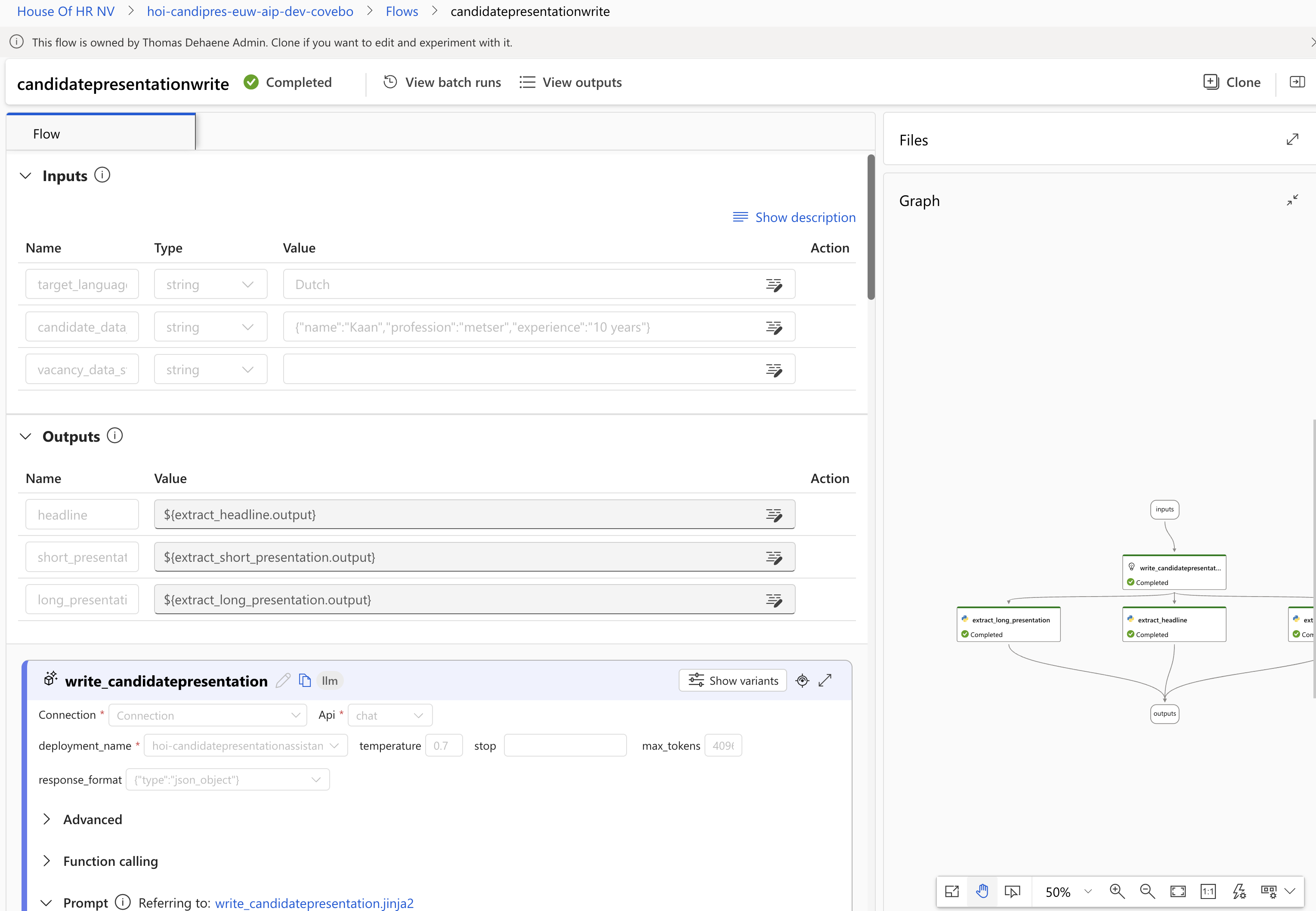
Task: Show Outputs info tooltip icon
Action: [115, 436]
